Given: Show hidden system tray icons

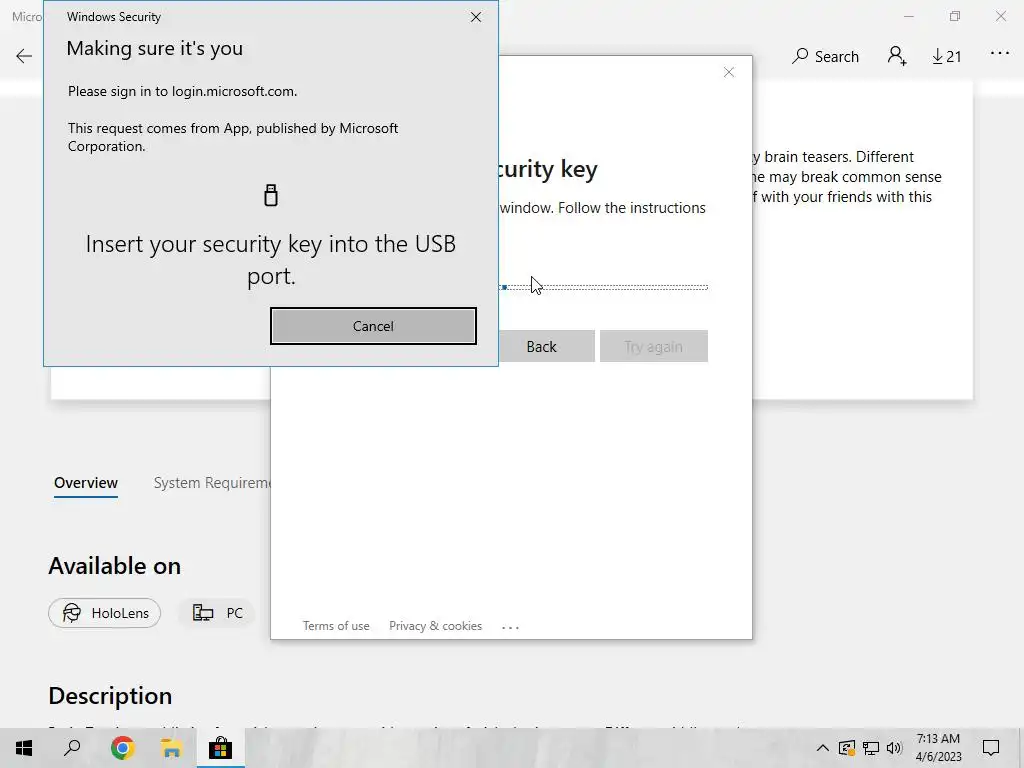Looking at the screenshot, I should point(823,748).
